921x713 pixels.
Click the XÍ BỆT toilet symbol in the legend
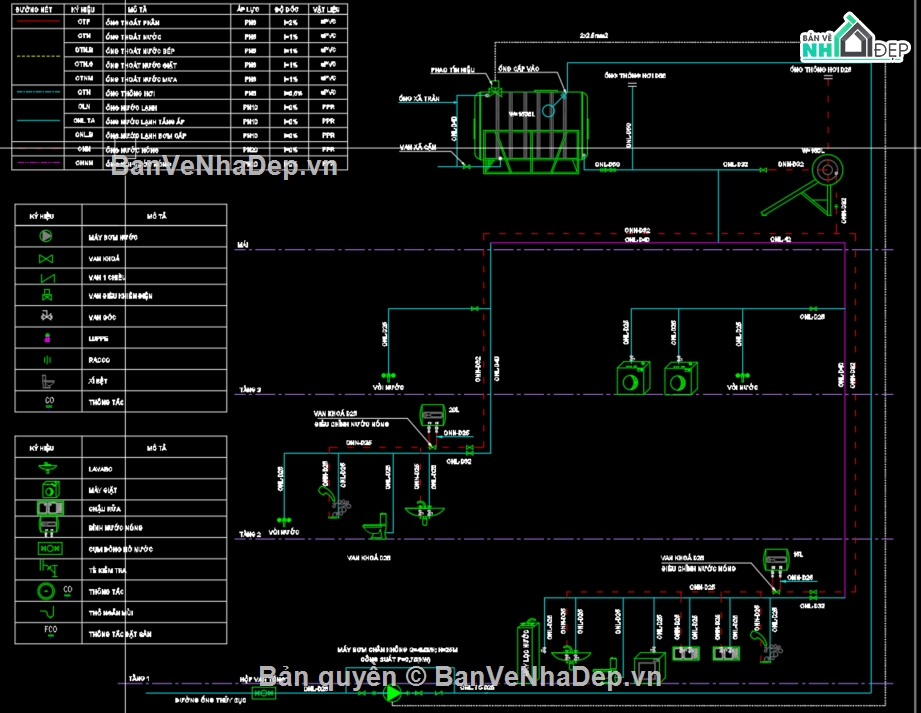46,381
